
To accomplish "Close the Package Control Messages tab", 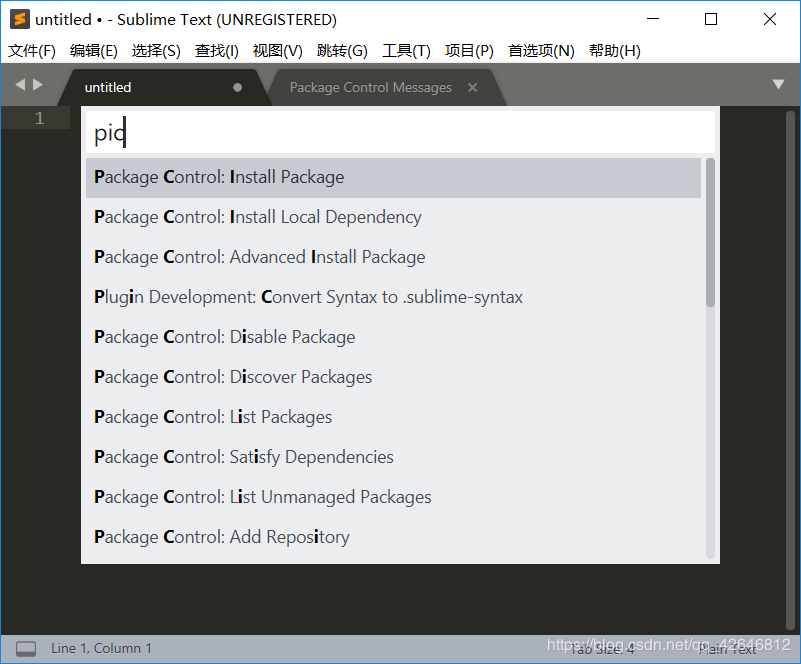I will (473, 88).
